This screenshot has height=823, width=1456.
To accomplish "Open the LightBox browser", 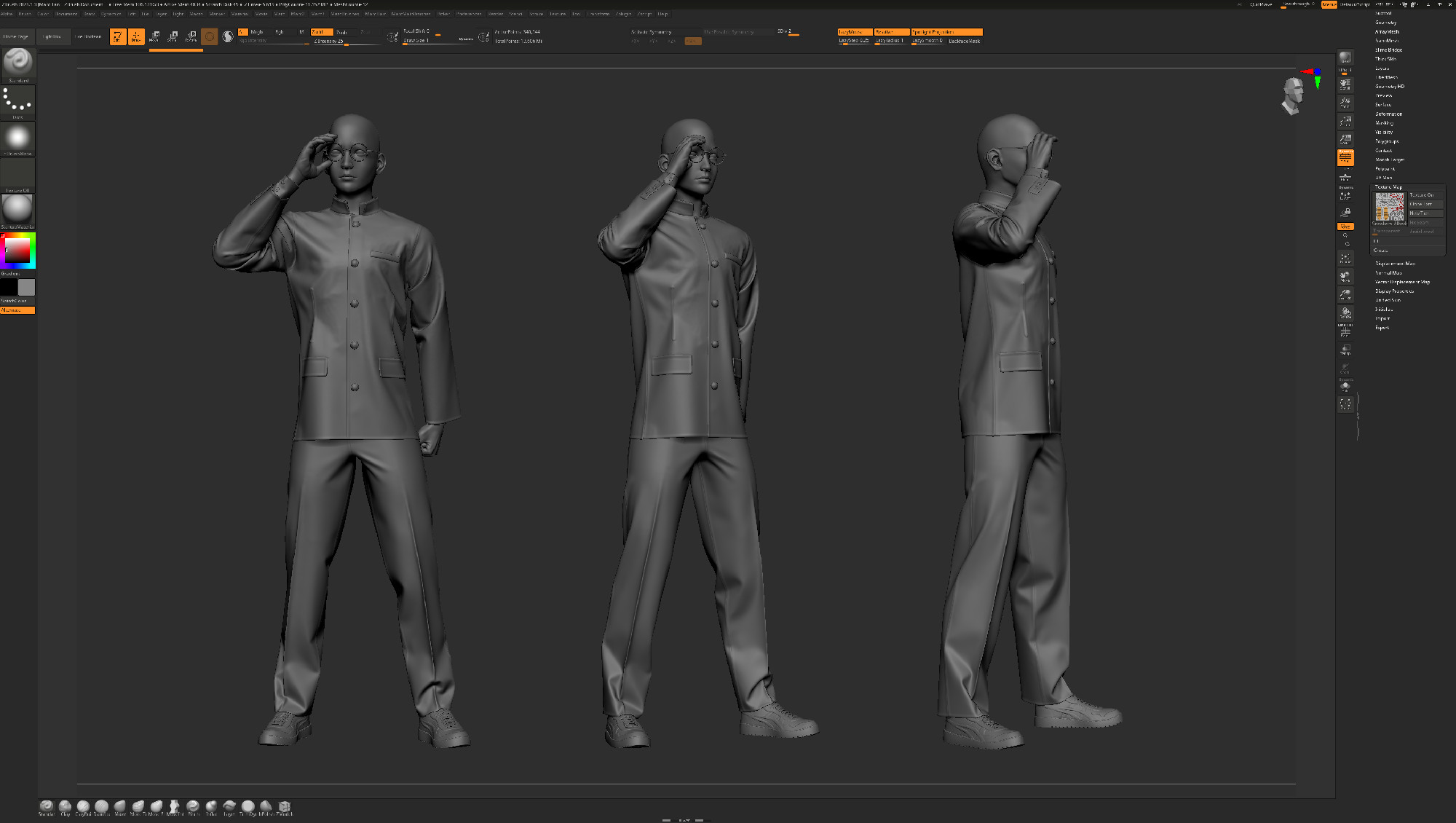I will pos(52,36).
